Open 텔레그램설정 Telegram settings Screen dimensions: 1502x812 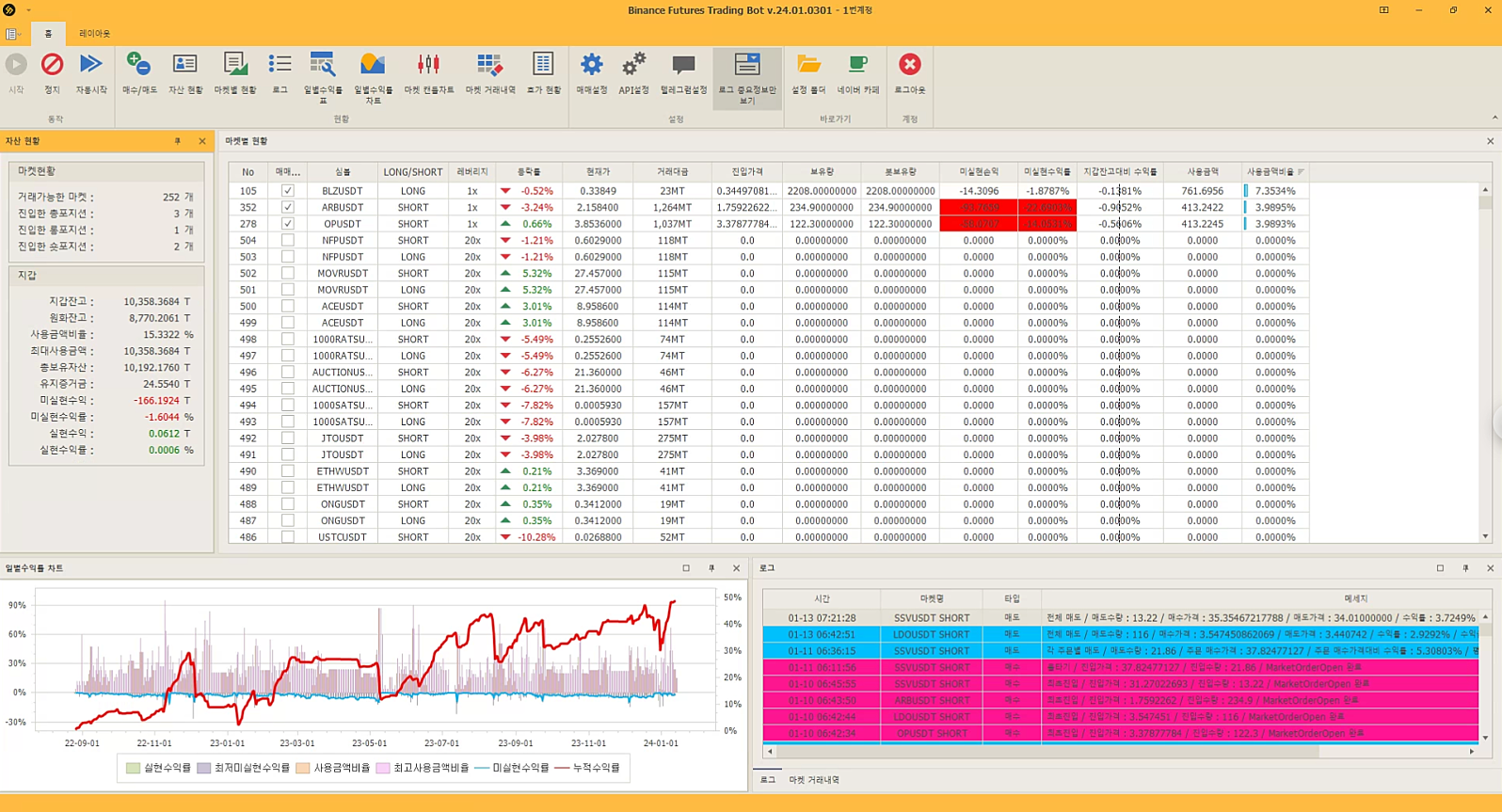[683, 64]
